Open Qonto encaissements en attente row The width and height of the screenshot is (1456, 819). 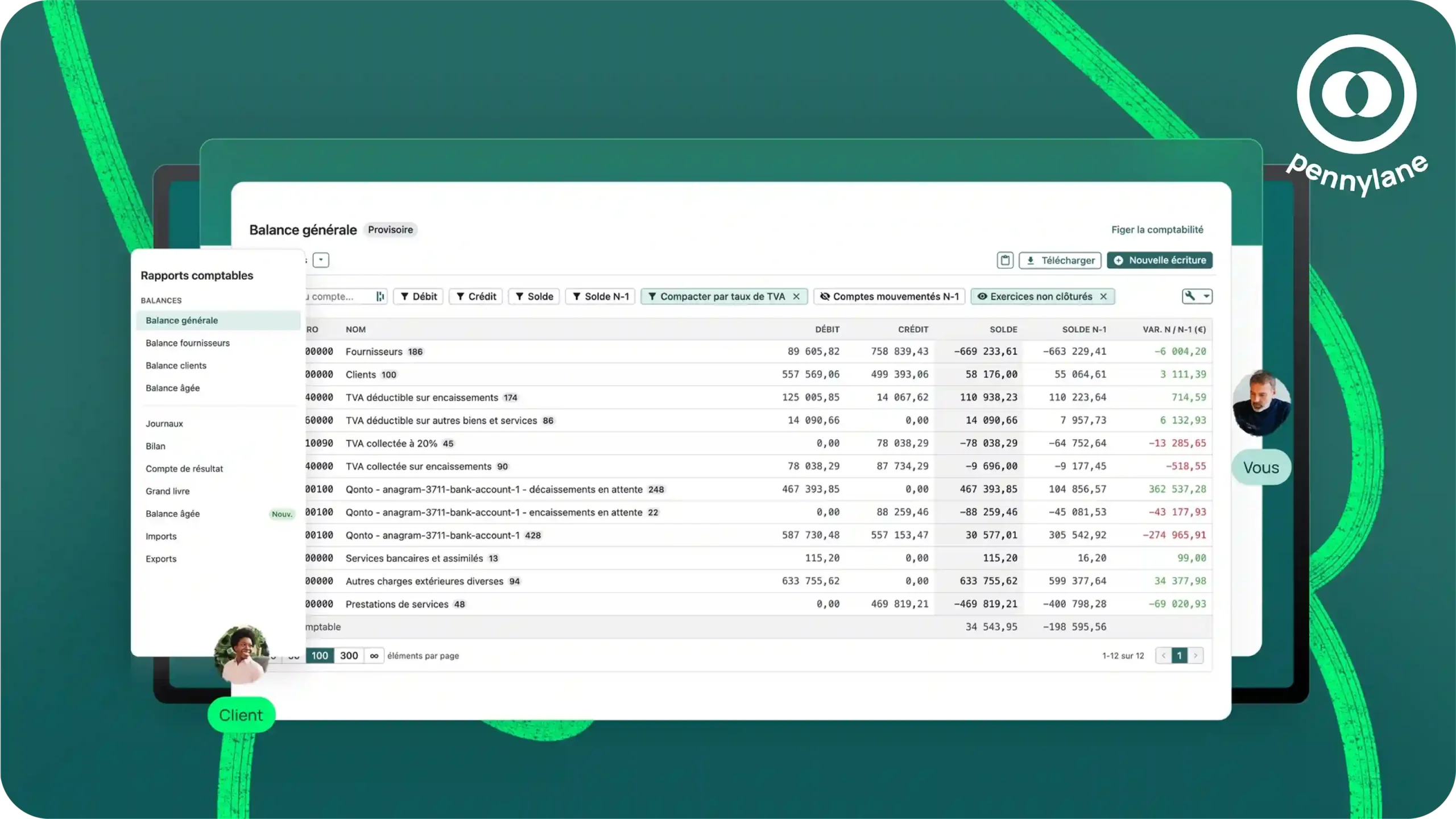coord(759,512)
